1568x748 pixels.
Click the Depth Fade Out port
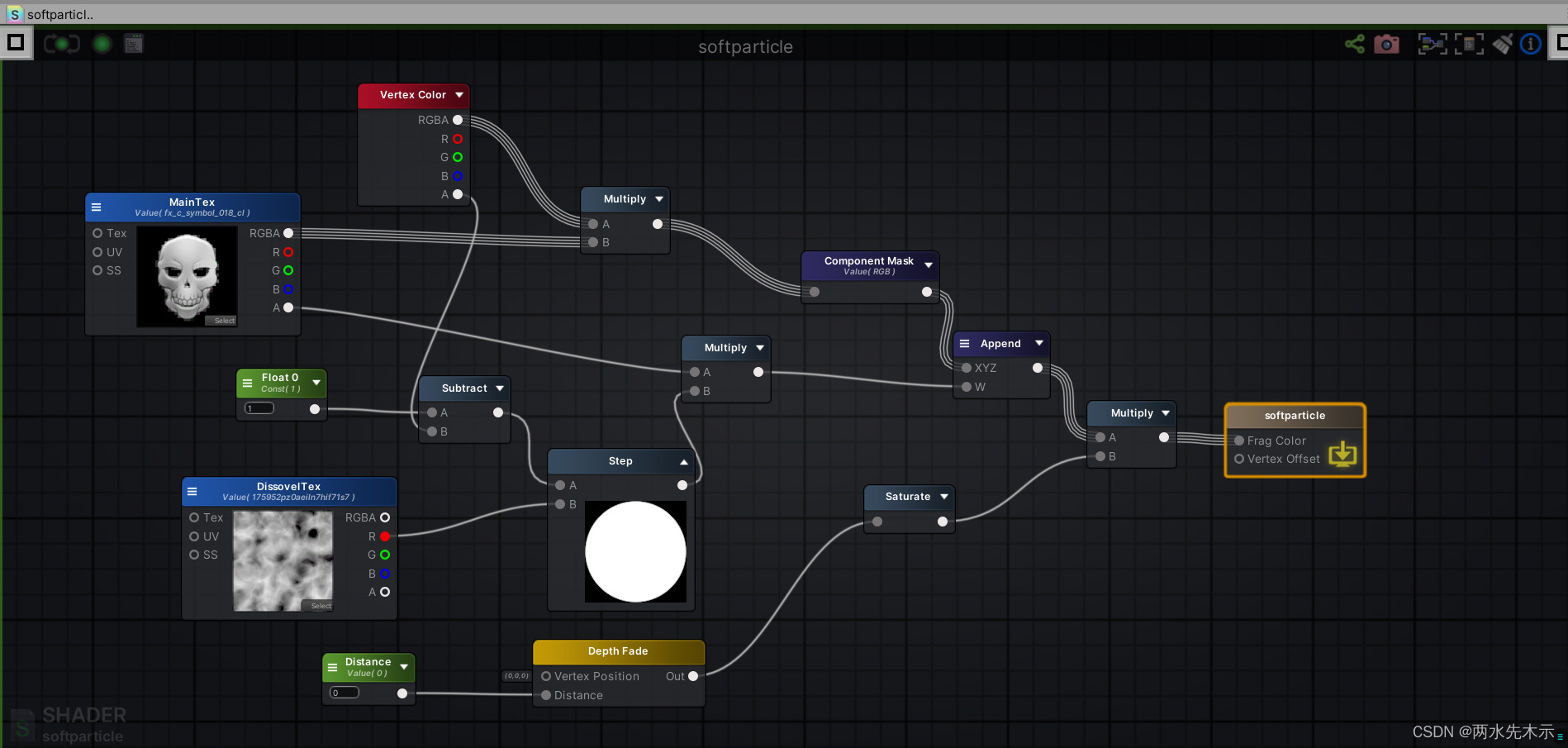(693, 676)
